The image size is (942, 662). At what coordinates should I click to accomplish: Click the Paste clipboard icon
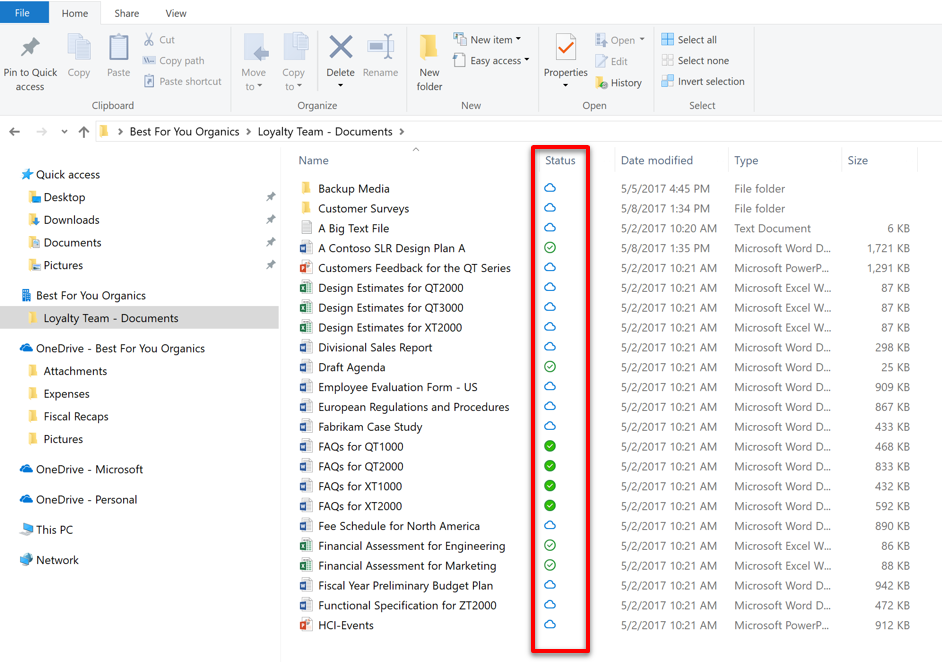click(x=118, y=48)
